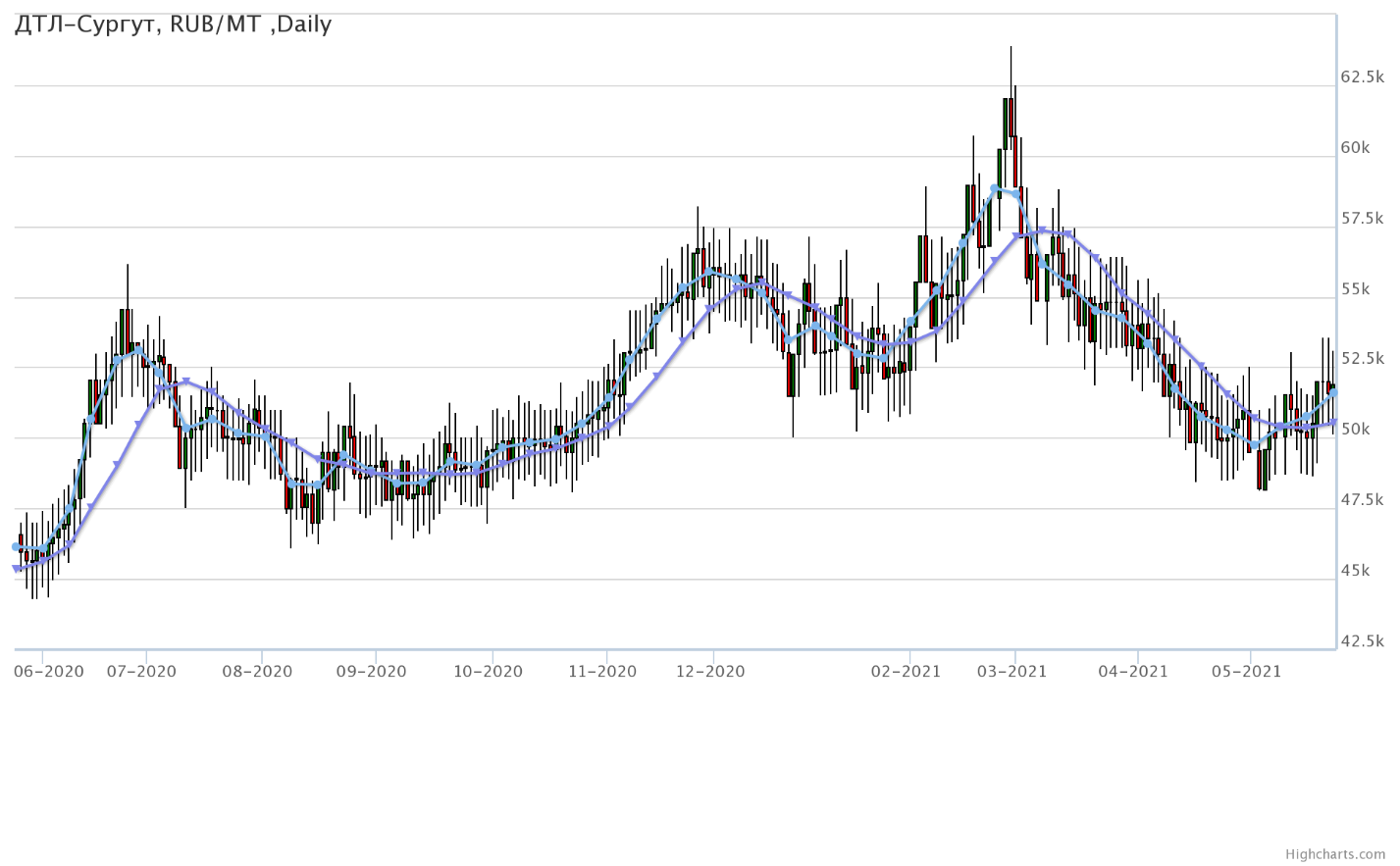Viewport: 1400px width, 866px height.
Task: Select the 05-2021 x-axis label
Action: click(1247, 672)
